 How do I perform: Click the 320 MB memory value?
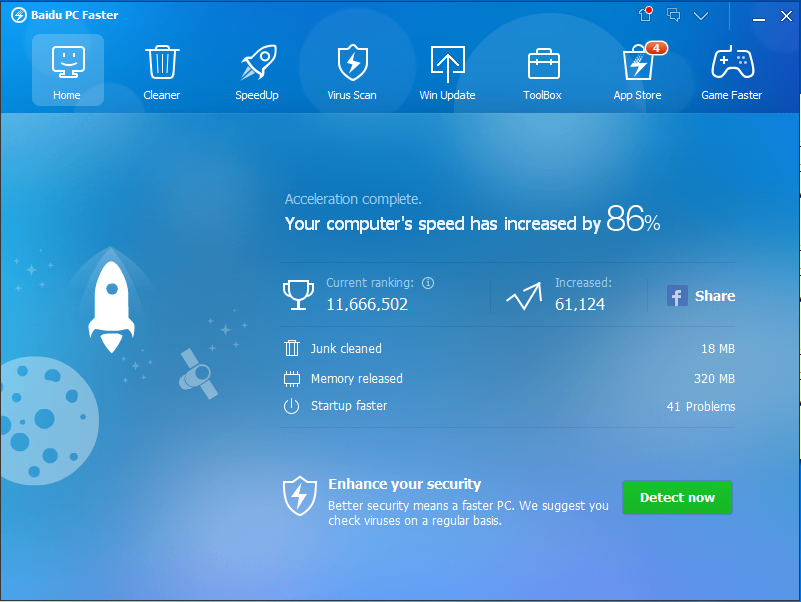tap(714, 379)
